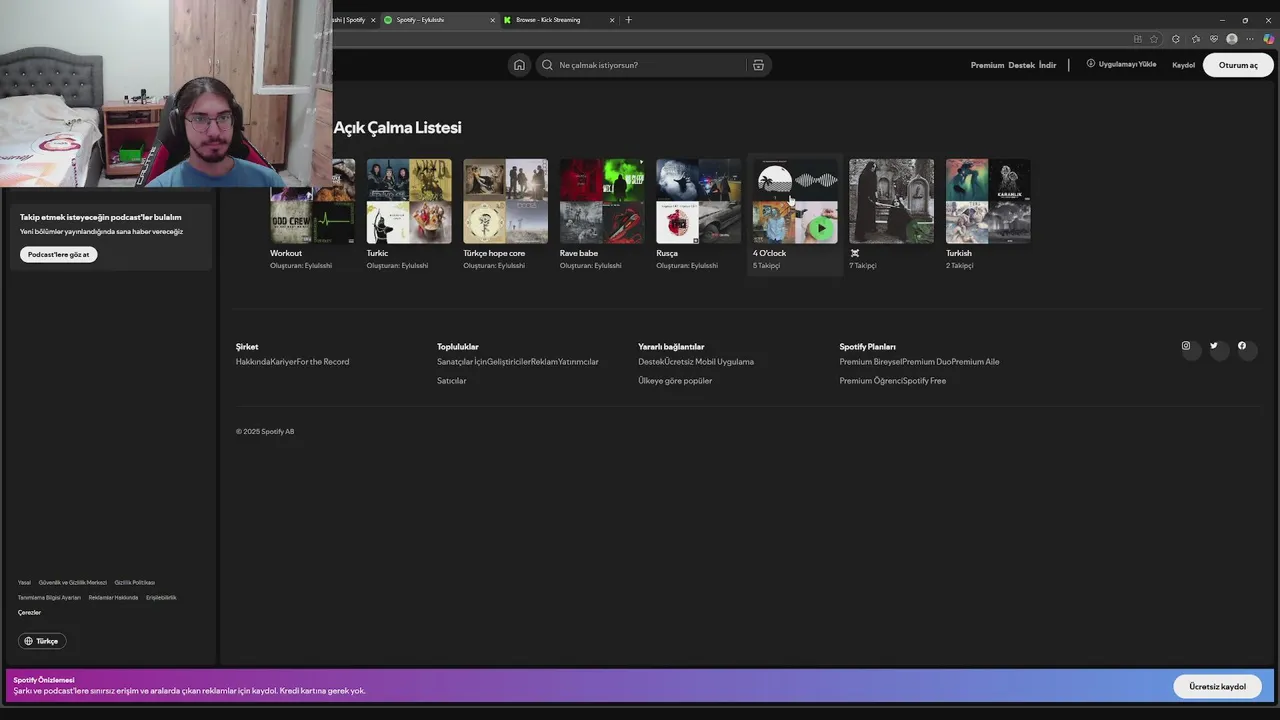Open the Reklamlar Hakkında link
1280x720 pixels.
coord(113,598)
